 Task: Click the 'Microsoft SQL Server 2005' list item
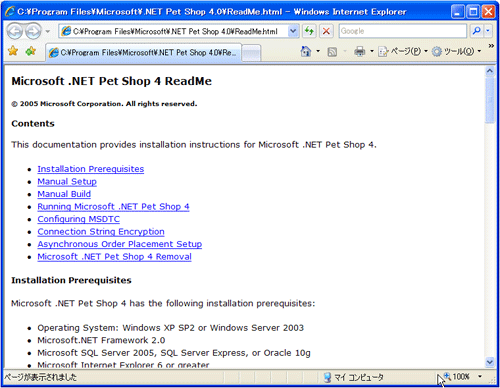pos(174,353)
